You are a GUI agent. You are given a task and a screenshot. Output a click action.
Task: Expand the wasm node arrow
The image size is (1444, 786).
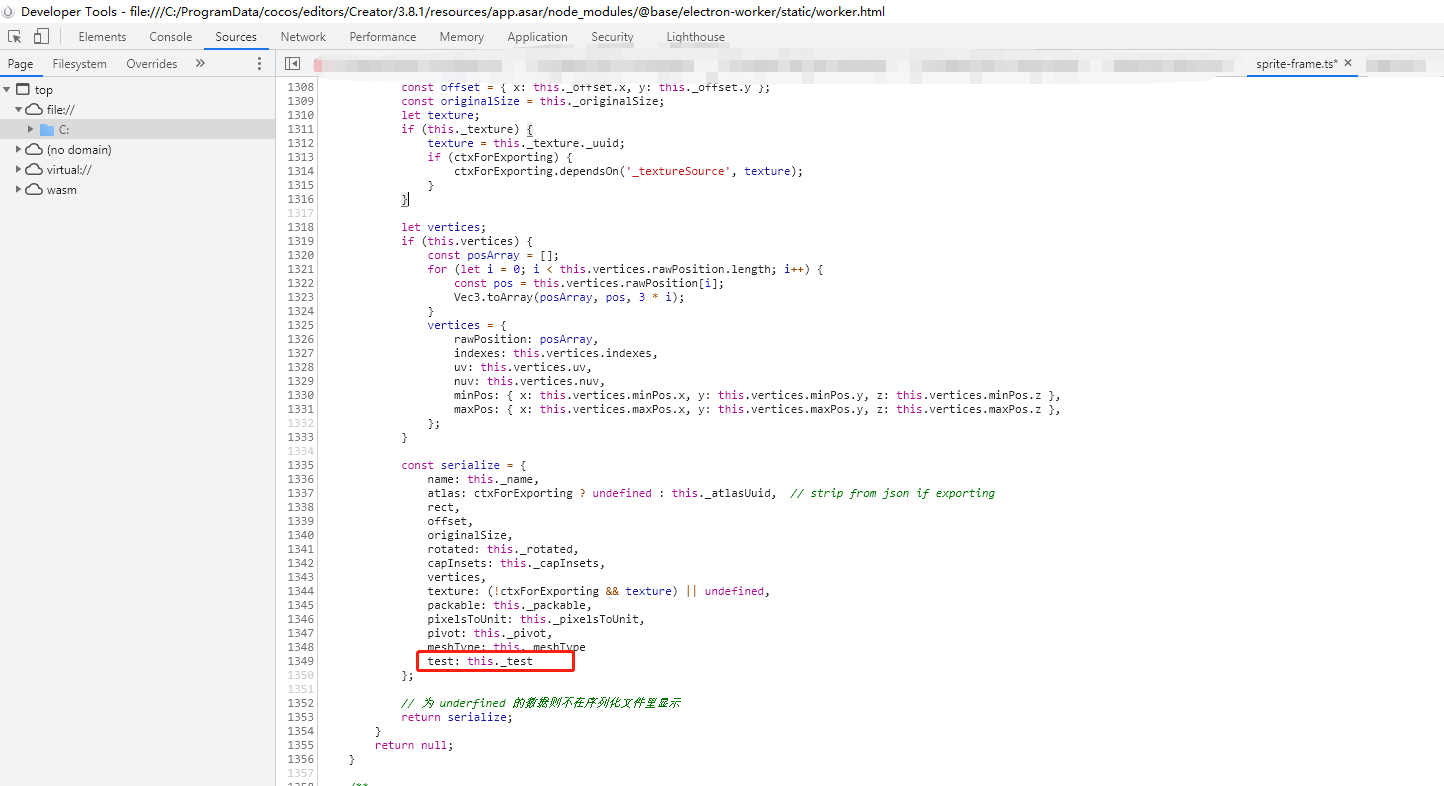pyautogui.click(x=18, y=190)
